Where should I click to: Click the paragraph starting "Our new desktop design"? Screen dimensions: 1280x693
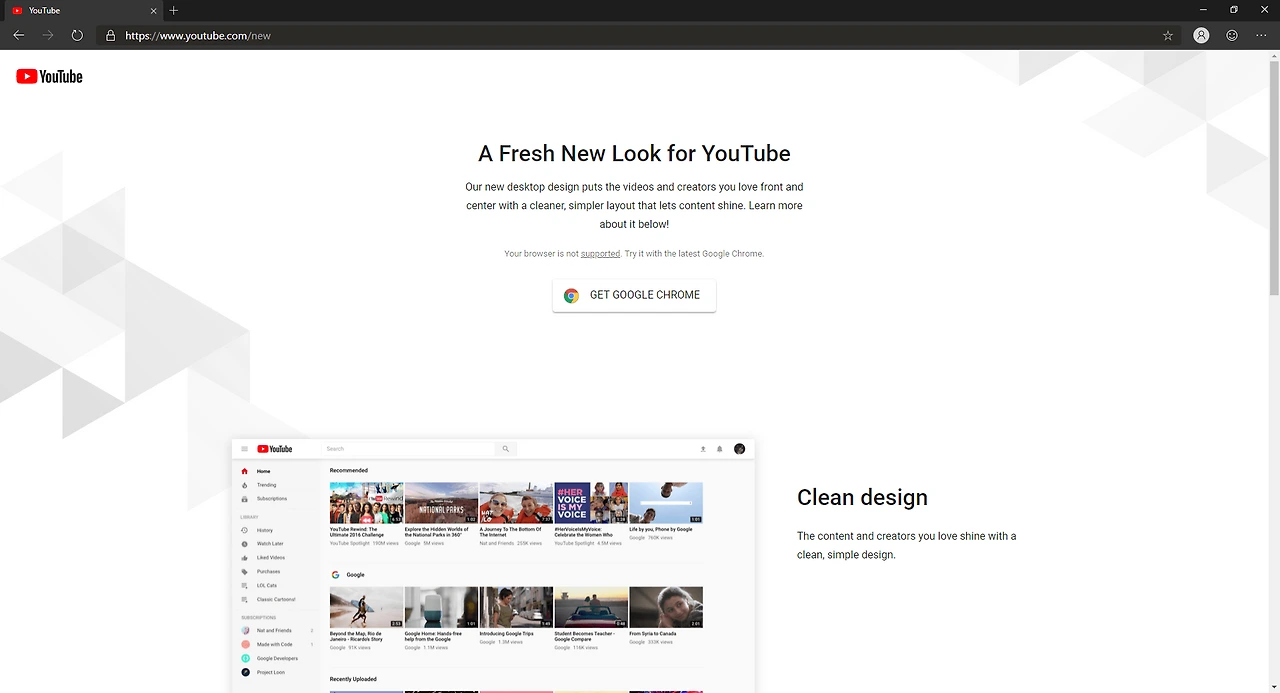tap(634, 205)
